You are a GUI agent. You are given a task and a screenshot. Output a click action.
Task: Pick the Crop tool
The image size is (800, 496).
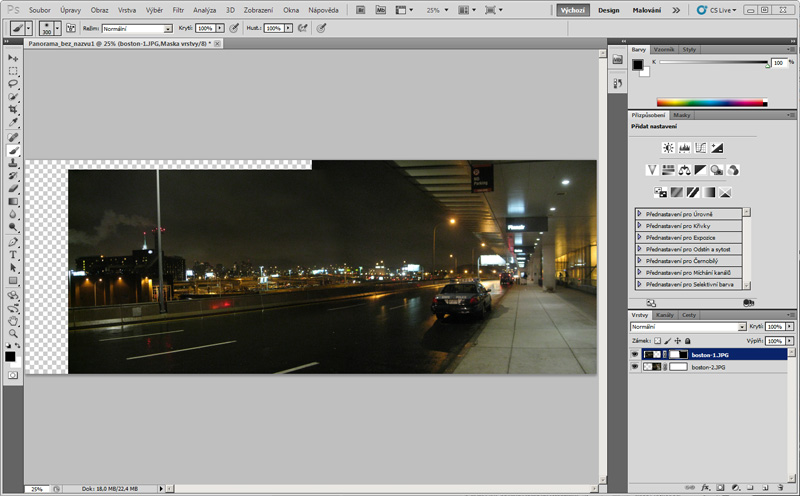[14, 110]
